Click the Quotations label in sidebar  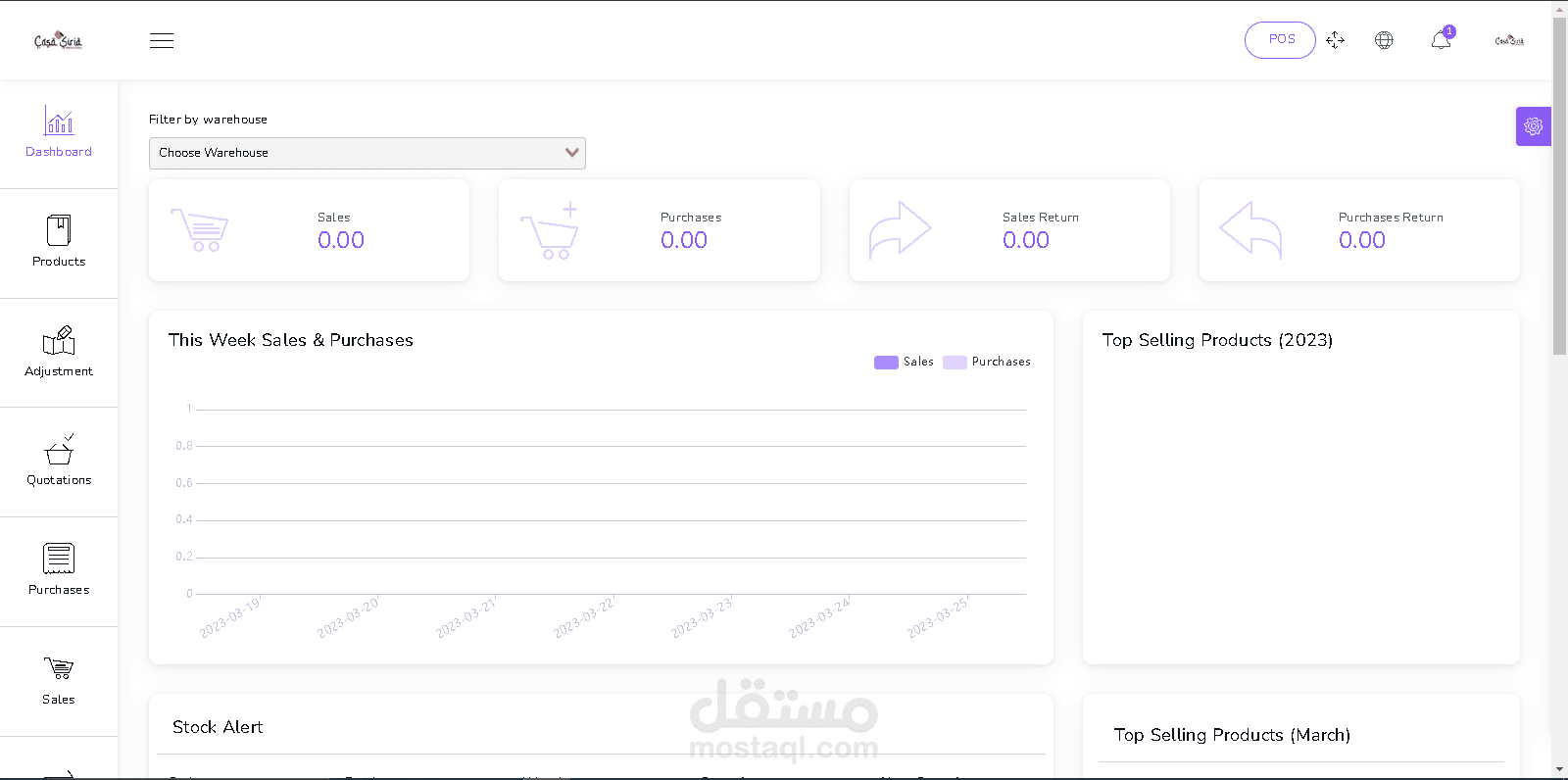(x=59, y=480)
